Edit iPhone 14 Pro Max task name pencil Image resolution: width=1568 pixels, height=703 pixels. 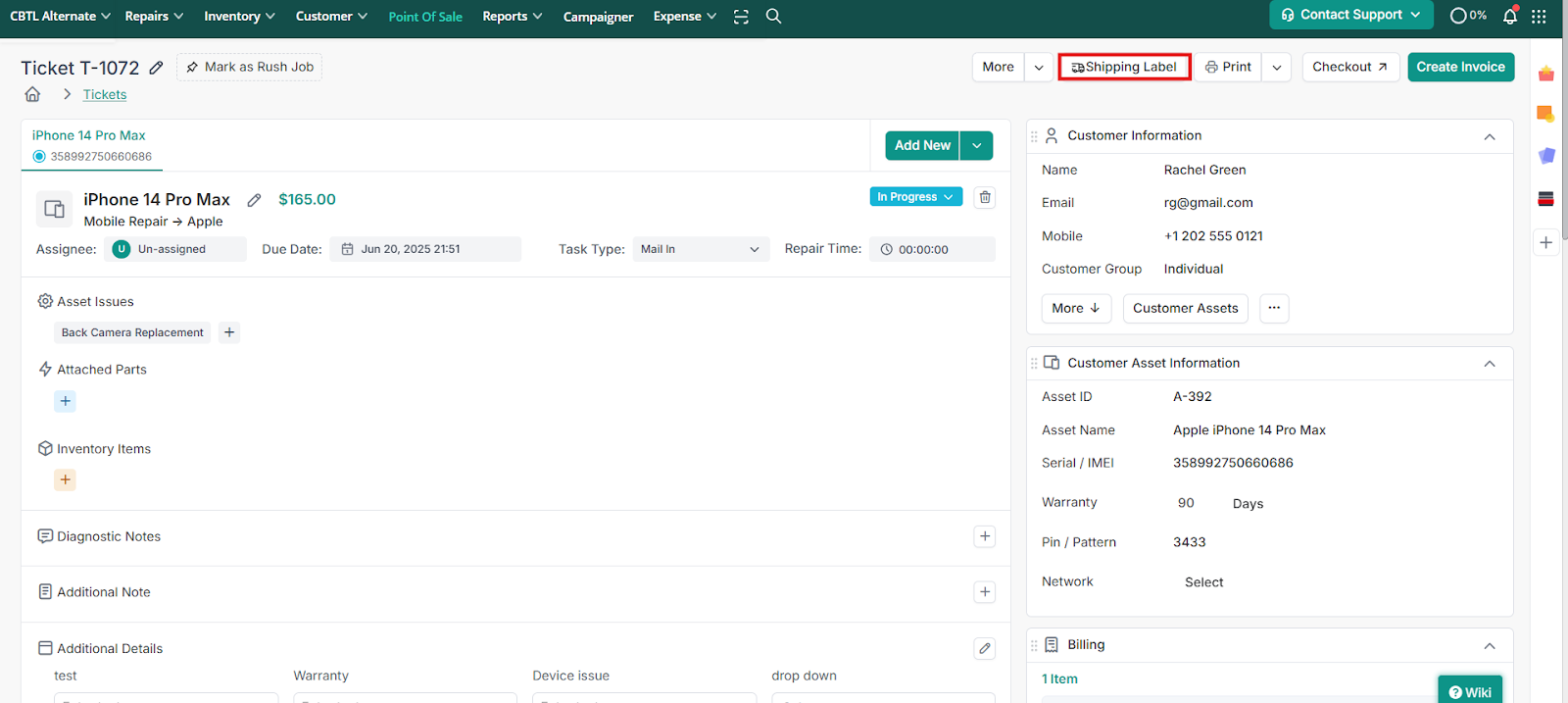pyautogui.click(x=254, y=200)
